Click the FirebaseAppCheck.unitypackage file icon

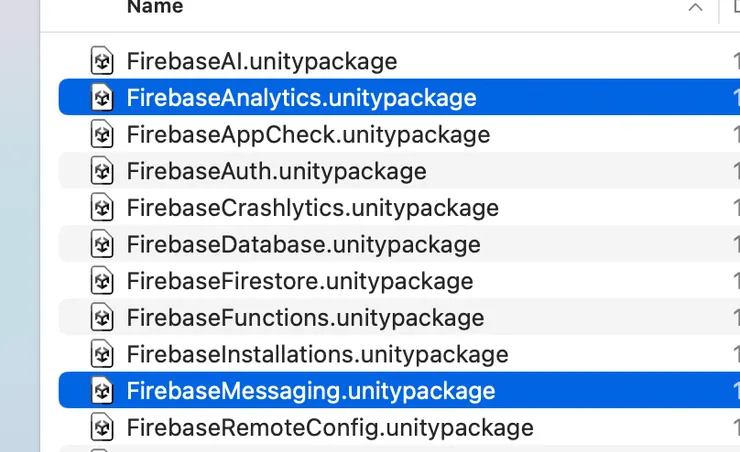(x=101, y=134)
